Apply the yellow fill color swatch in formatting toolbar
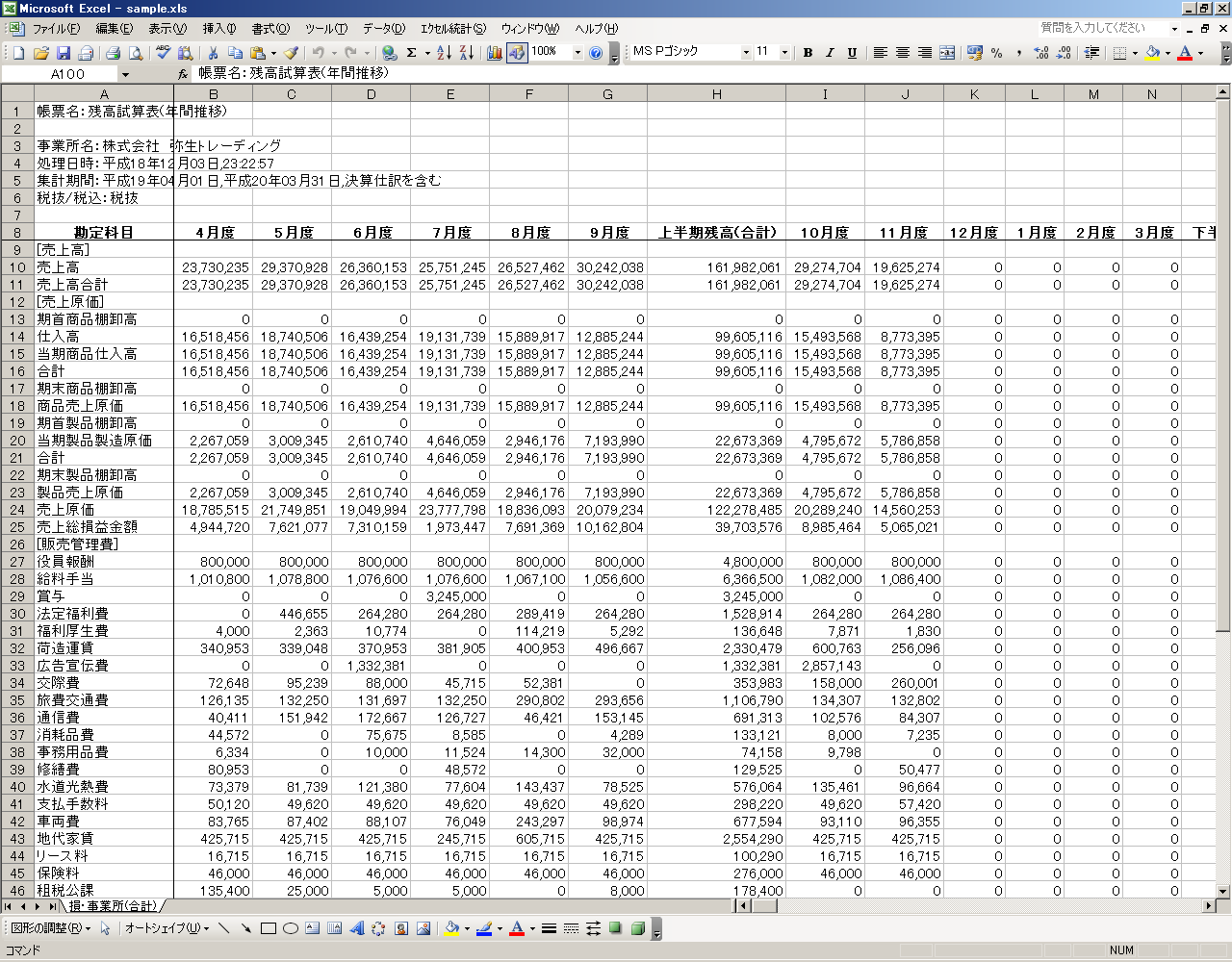The width and height of the screenshot is (1232, 962). click(1152, 53)
